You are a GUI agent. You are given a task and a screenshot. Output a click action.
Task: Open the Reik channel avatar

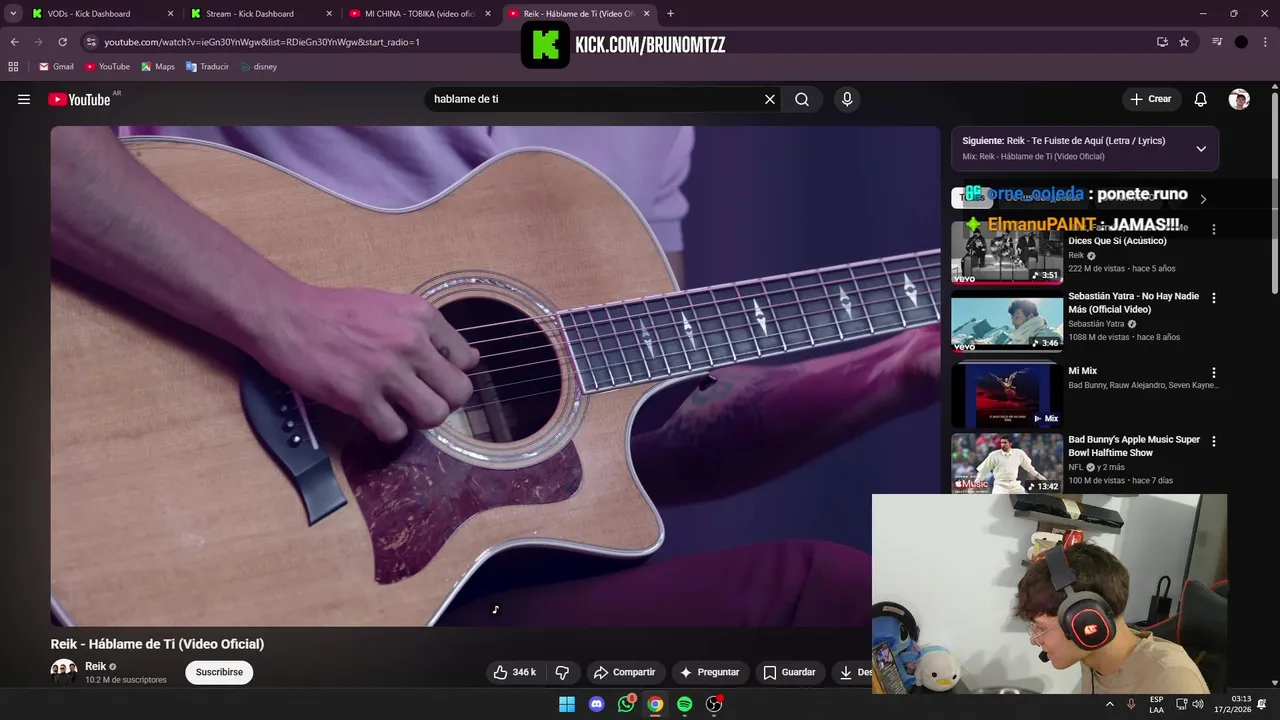coord(64,672)
